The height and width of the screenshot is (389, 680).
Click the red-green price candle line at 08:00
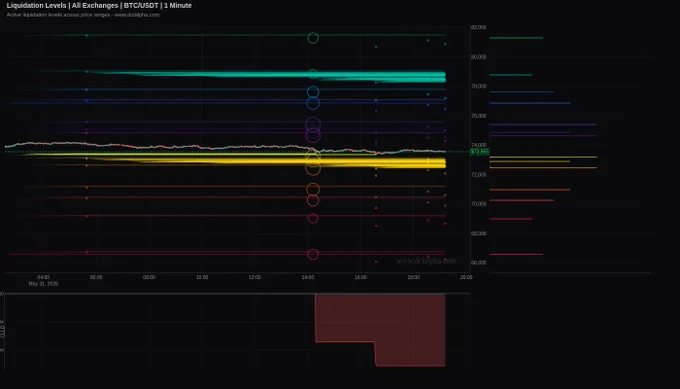pos(149,147)
